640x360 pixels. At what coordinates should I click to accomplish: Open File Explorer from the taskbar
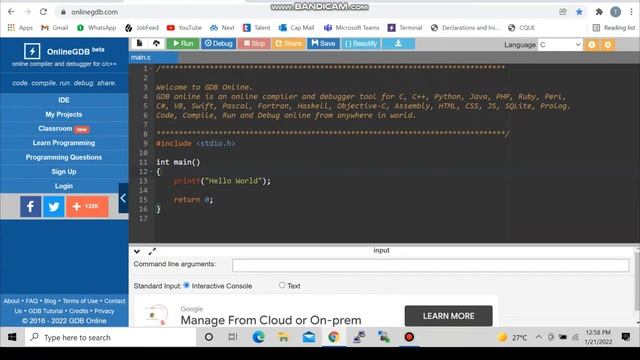tap(283, 337)
